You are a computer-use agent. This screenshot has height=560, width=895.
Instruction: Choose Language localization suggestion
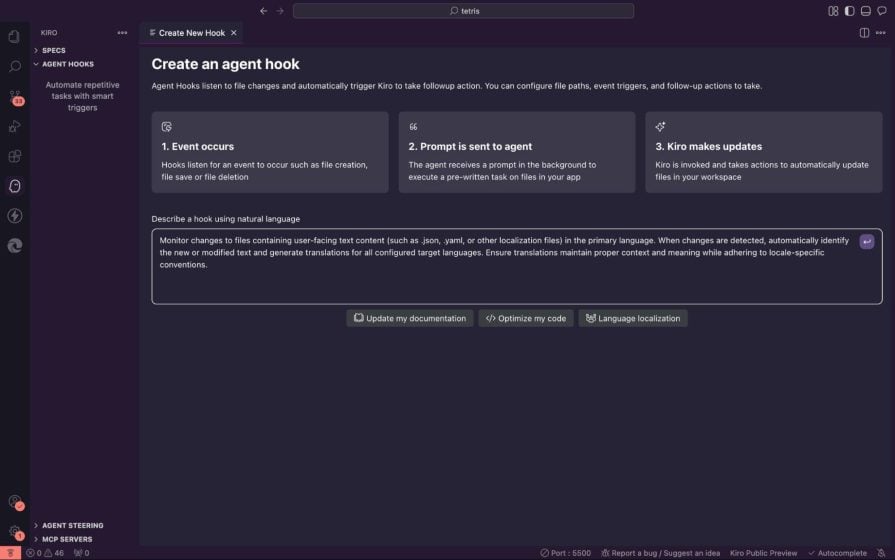[x=633, y=318]
